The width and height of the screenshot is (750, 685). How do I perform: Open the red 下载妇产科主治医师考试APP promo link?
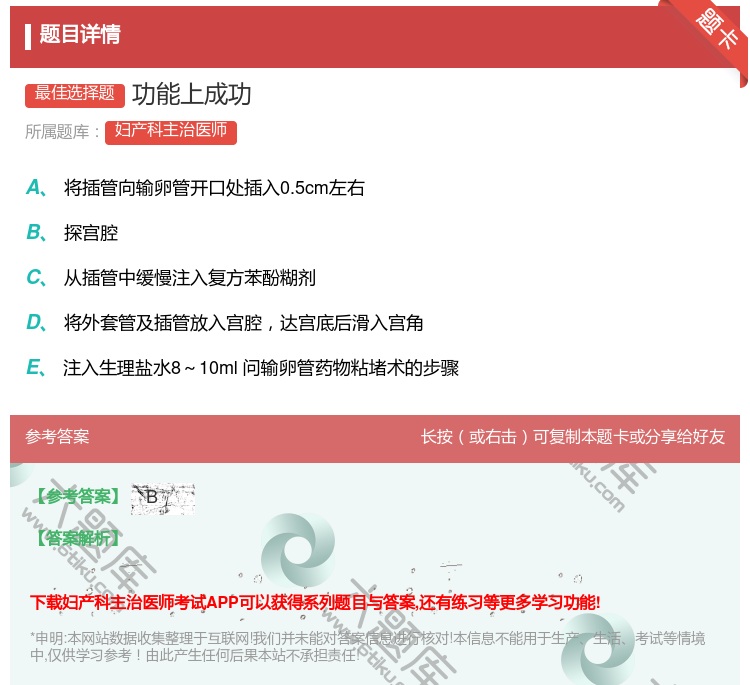(x=315, y=602)
